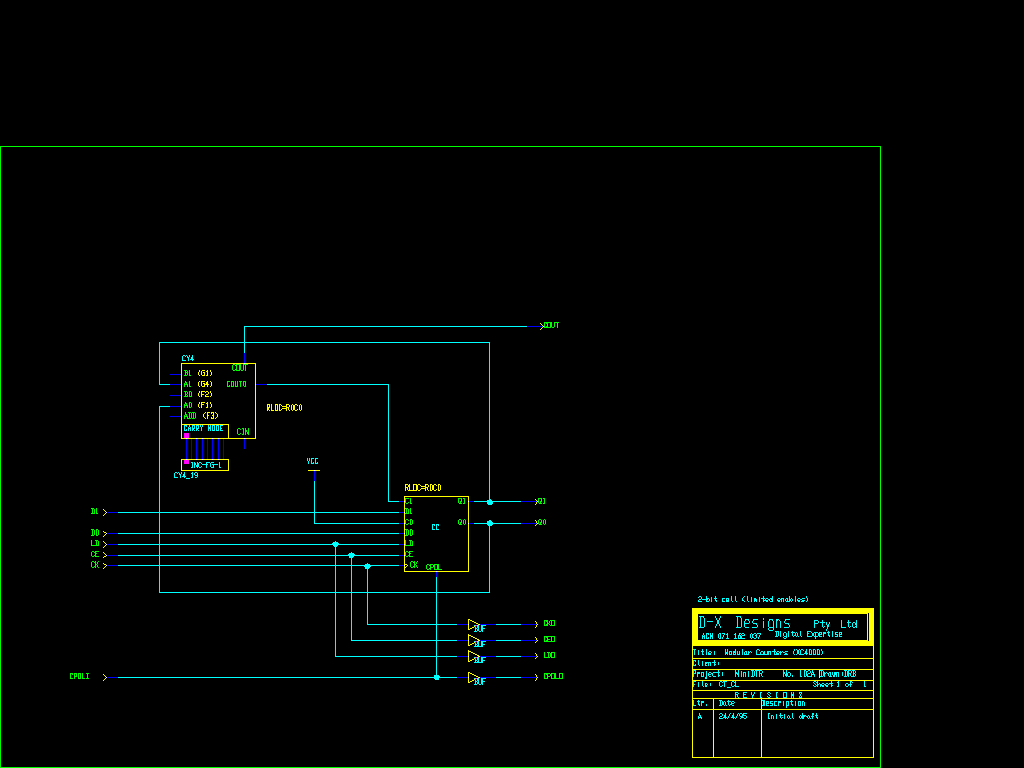This screenshot has width=1024, height=768.
Task: Select the Q0 output port label
Action: pos(541,523)
